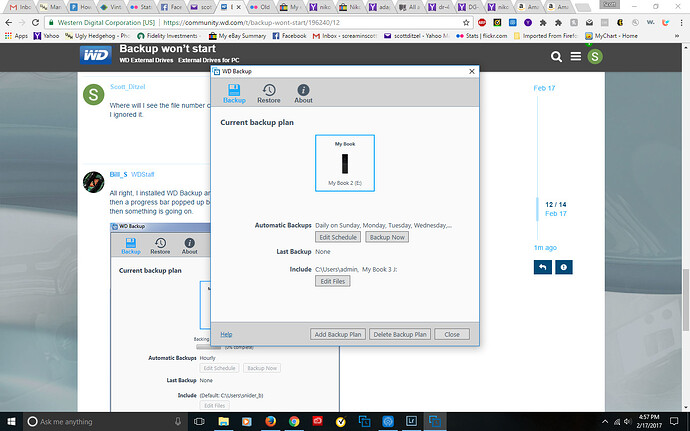690x431 pixels.
Task: Click the notification exclamation button in timeline
Action: [564, 267]
